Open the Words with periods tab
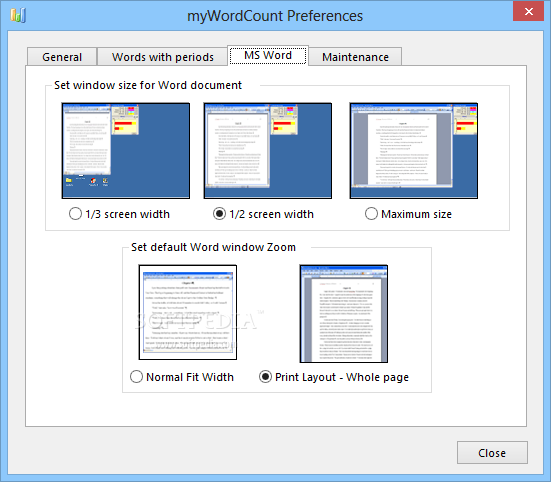The image size is (551, 482). pos(162,57)
